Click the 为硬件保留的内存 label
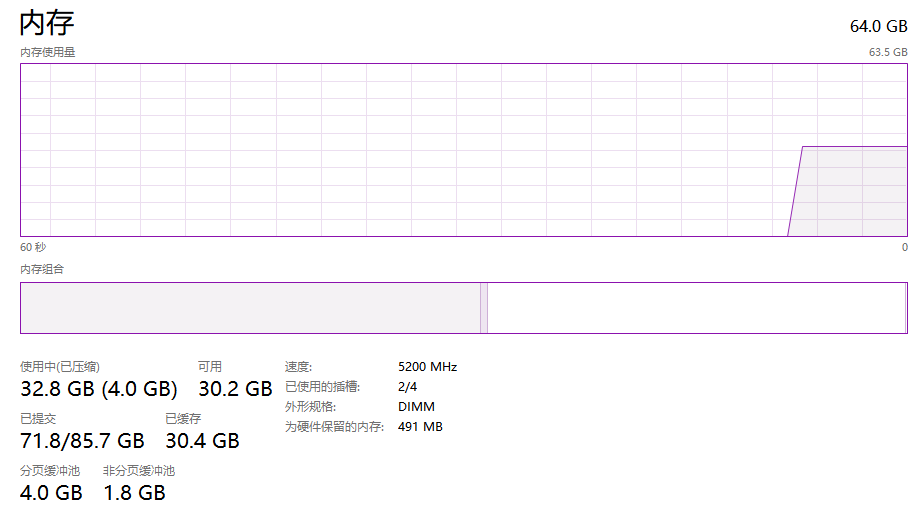922x532 pixels. click(x=334, y=427)
